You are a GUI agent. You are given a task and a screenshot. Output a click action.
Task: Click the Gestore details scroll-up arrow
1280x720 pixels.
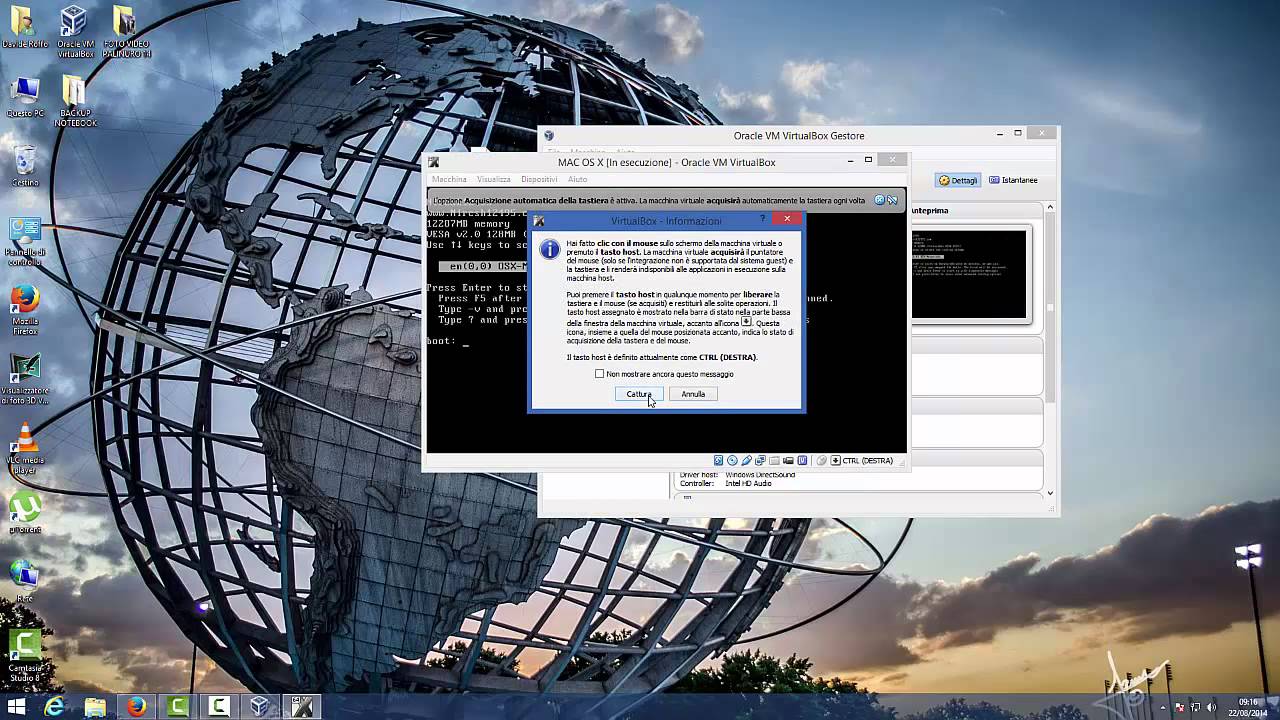(1050, 208)
